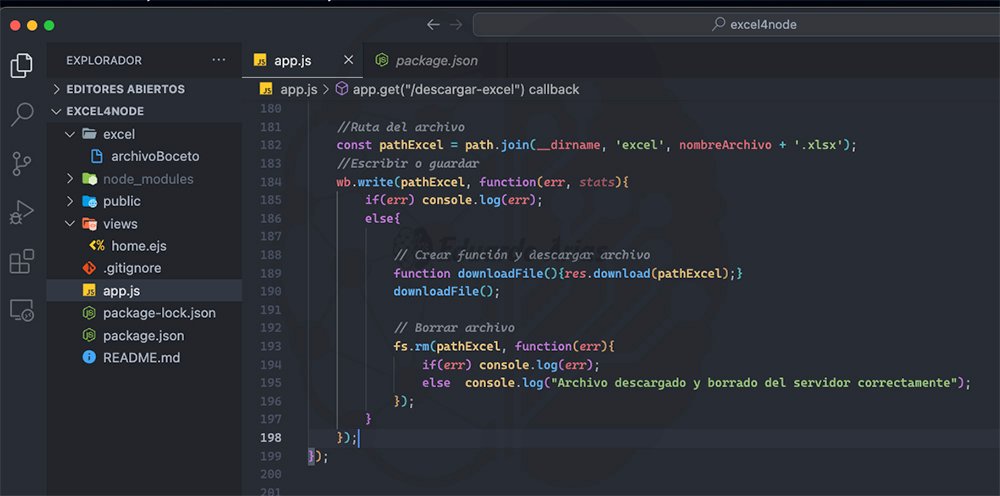The width and height of the screenshot is (1000, 496).
Task: Open the Source Control view
Action: point(22,164)
